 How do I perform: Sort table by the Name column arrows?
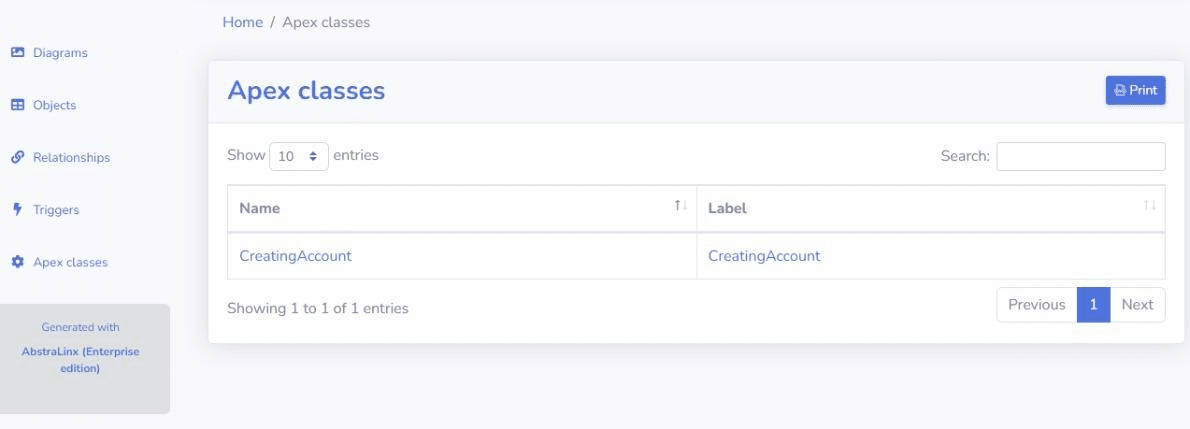pyautogui.click(x=680, y=206)
